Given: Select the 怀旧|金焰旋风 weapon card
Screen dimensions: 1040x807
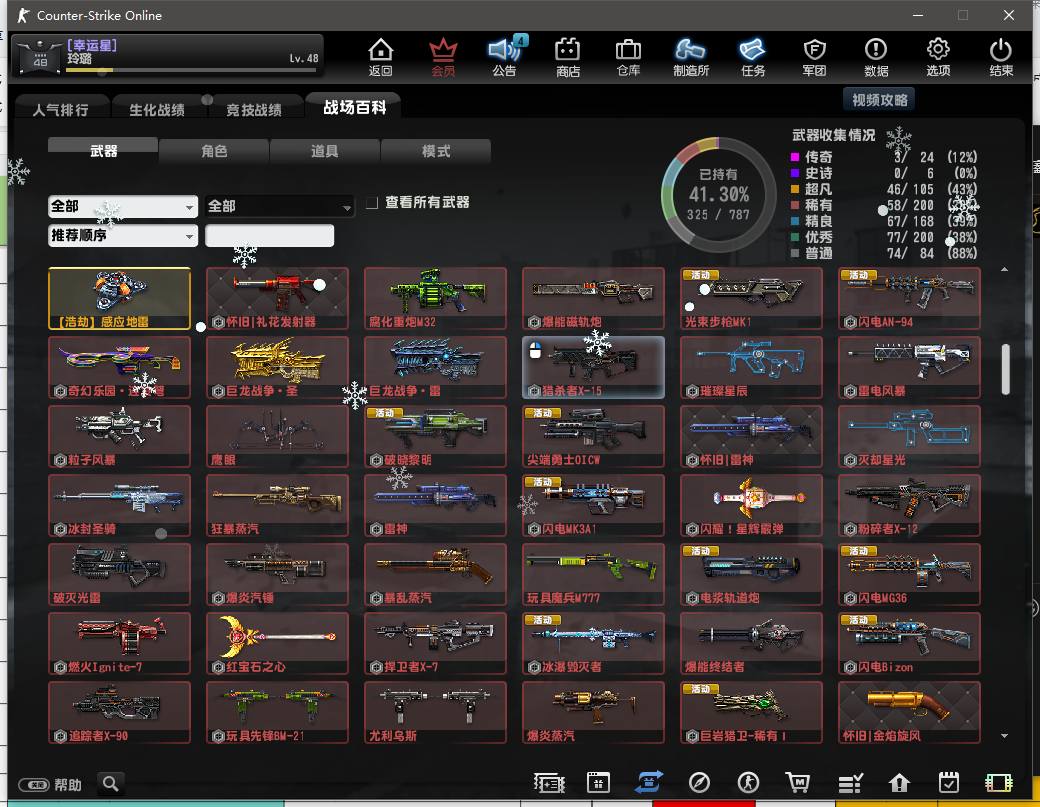Looking at the screenshot, I should [x=909, y=712].
